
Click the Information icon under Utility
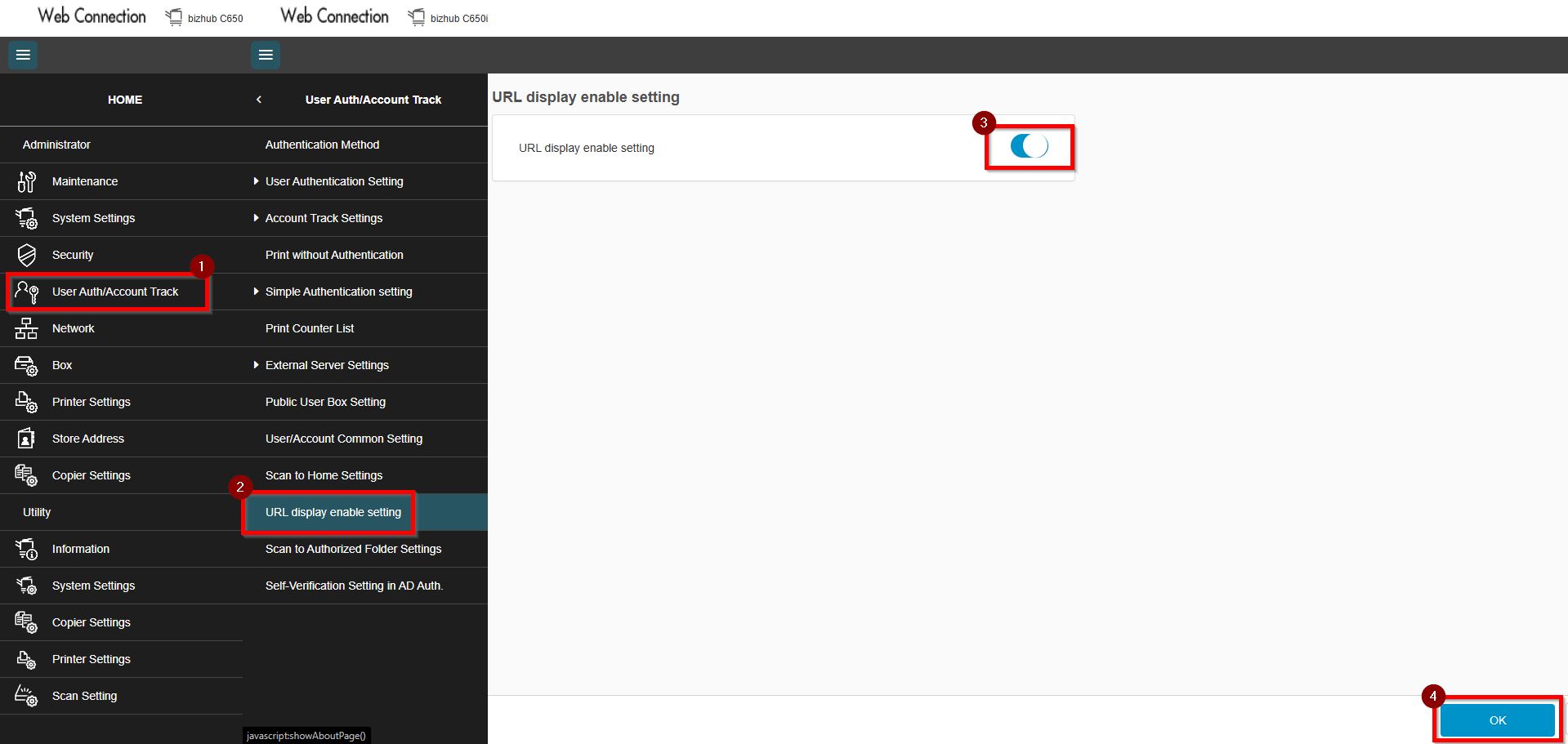(x=26, y=549)
